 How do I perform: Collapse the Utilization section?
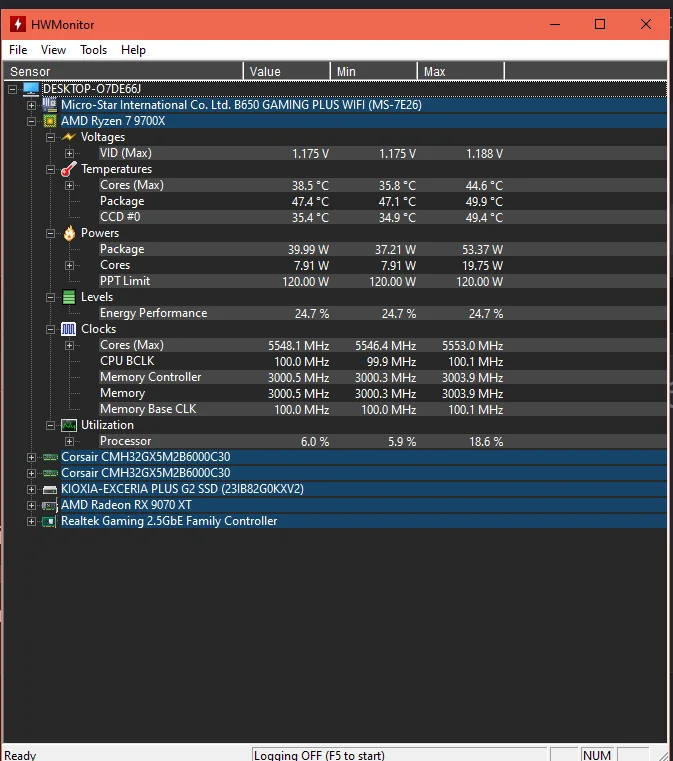pos(50,426)
